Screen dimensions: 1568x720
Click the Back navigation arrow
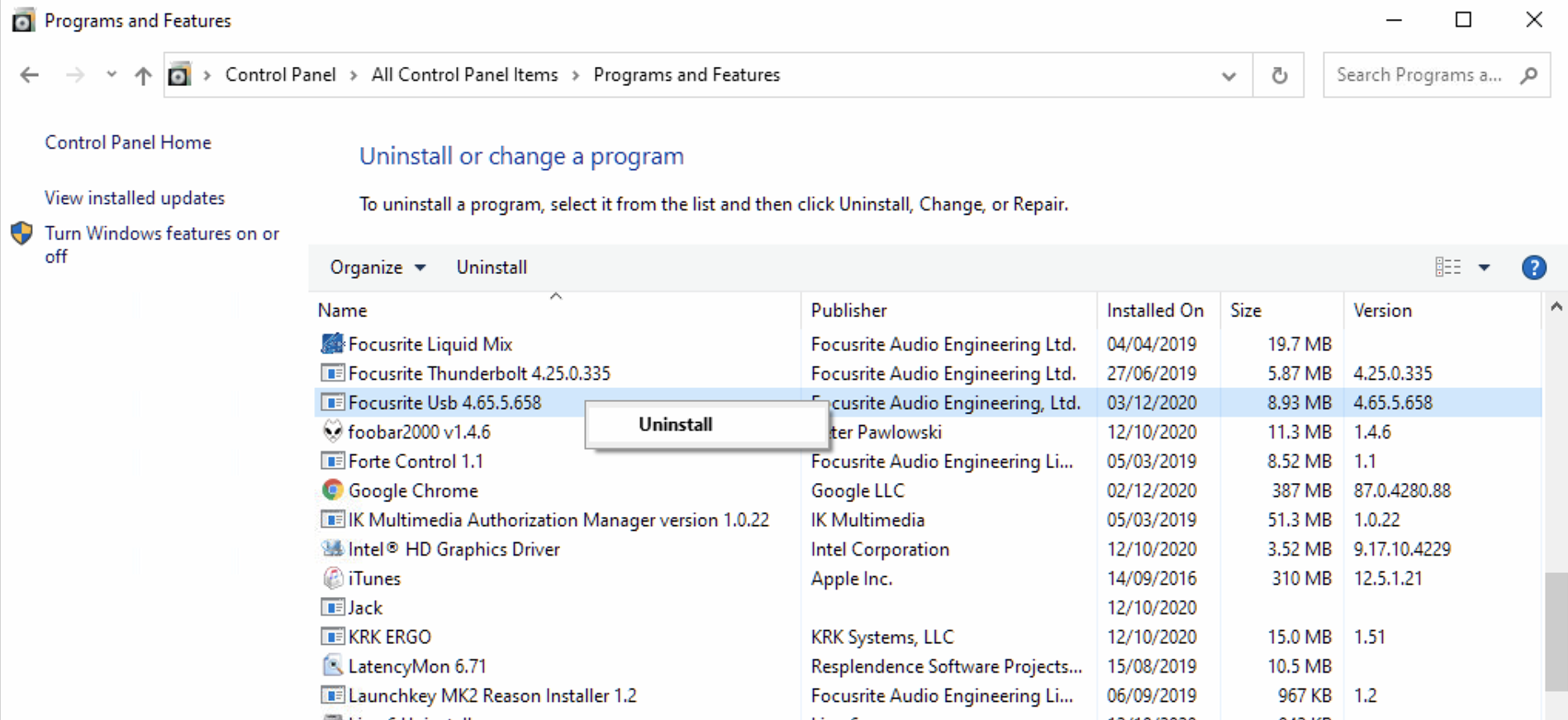click(30, 75)
